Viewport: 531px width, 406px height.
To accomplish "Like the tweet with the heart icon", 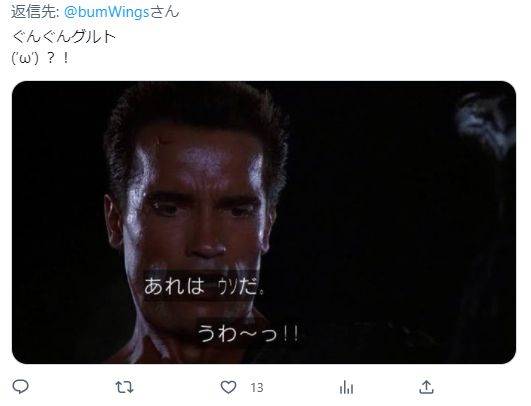I will pyautogui.click(x=229, y=387).
